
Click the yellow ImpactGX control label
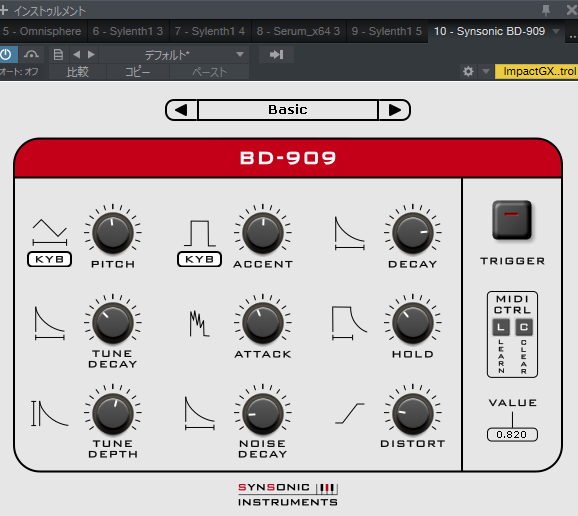tap(536, 71)
